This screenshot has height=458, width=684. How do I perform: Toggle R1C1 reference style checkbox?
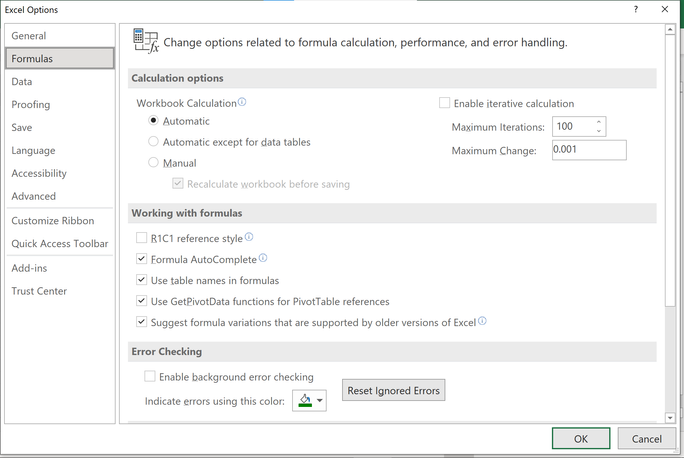pyautogui.click(x=141, y=238)
